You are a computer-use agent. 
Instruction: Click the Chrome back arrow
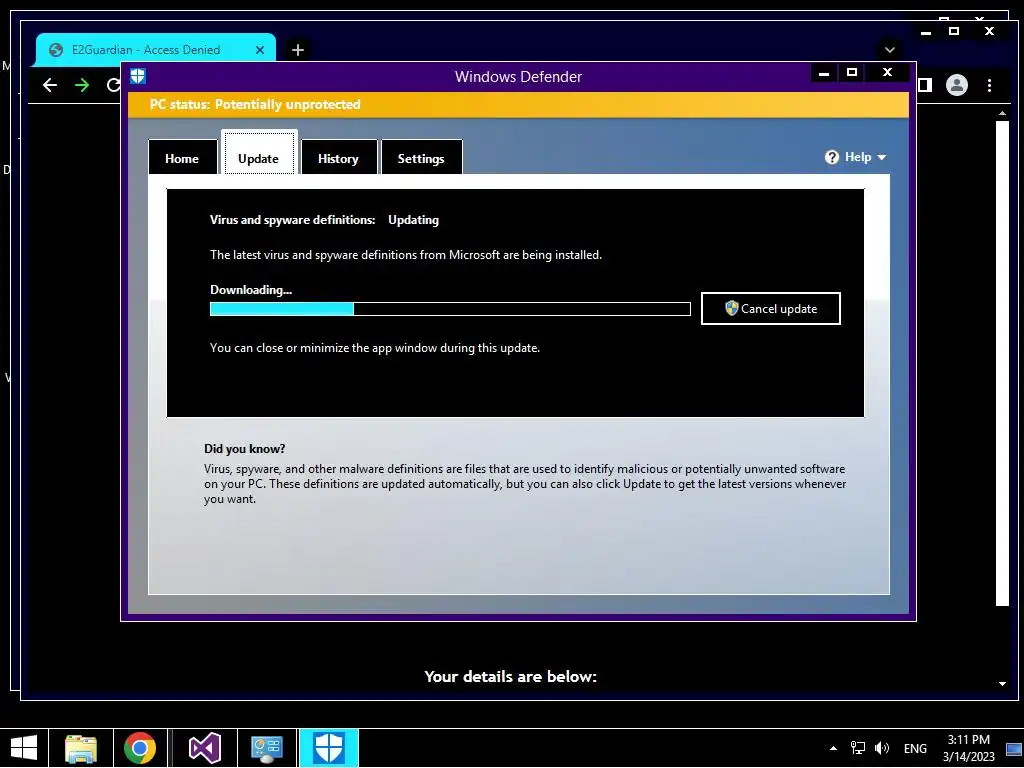point(50,86)
